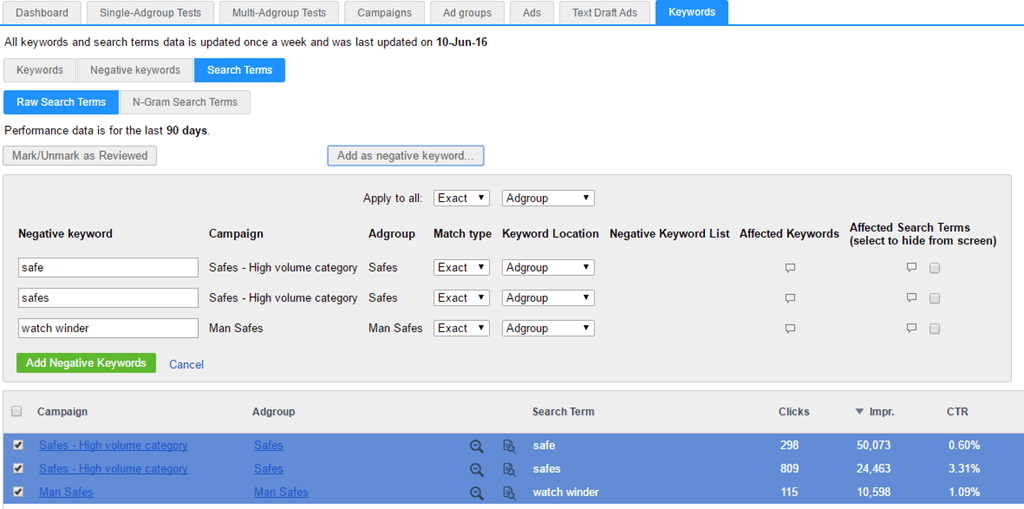
Task: Open Affected Keywords comment icon for 'safe'
Action: [x=790, y=269]
